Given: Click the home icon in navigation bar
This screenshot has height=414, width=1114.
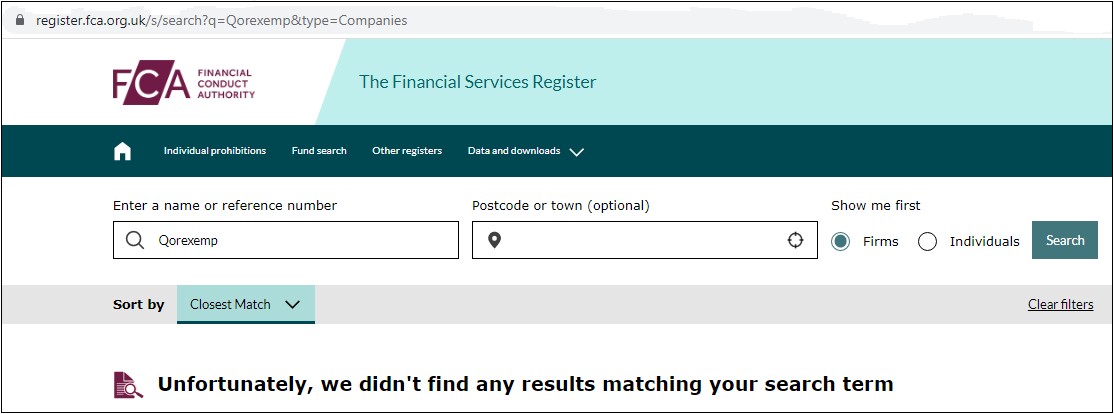Looking at the screenshot, I should click(x=122, y=151).
